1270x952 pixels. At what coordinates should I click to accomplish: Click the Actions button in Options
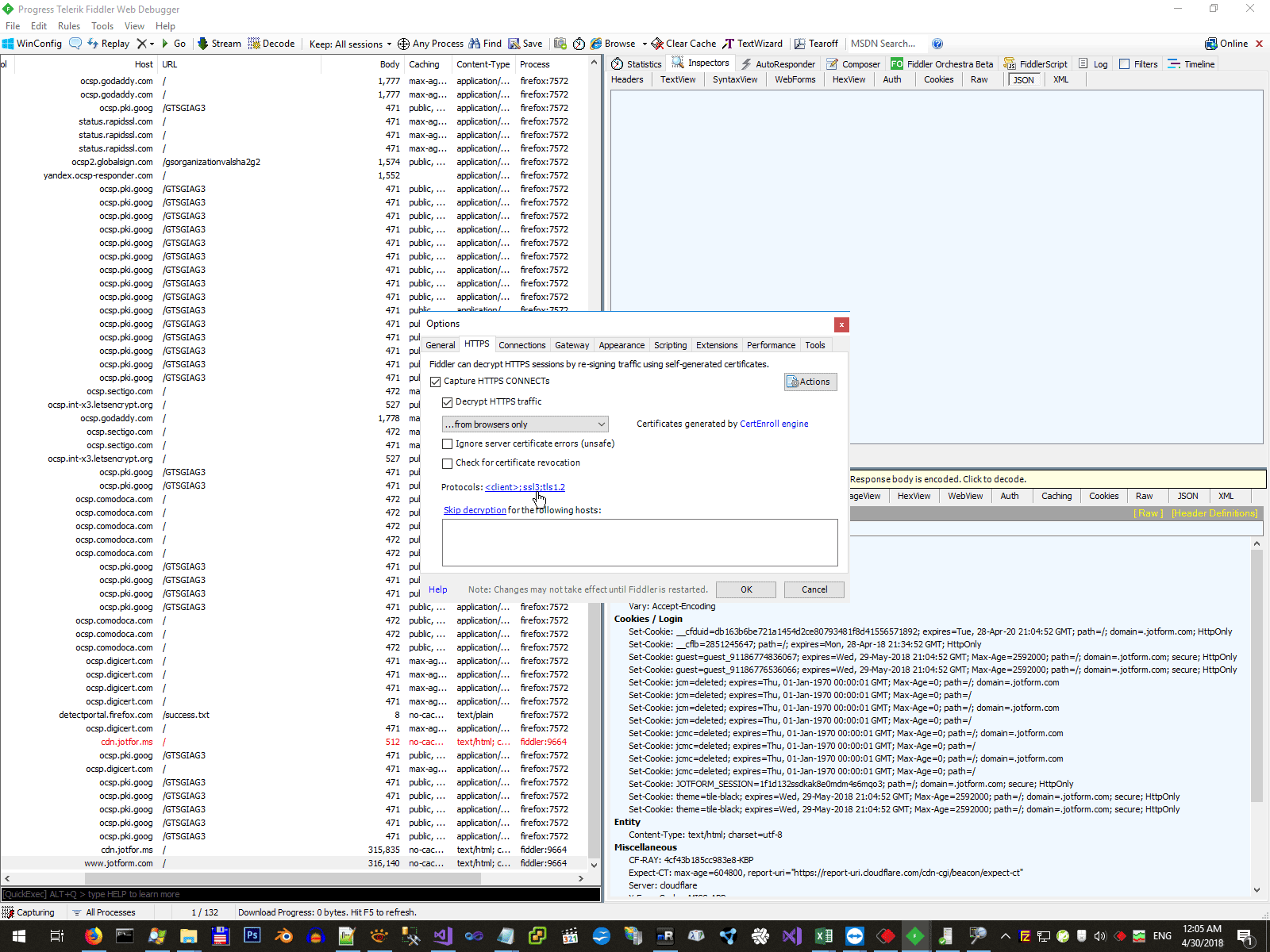click(810, 382)
